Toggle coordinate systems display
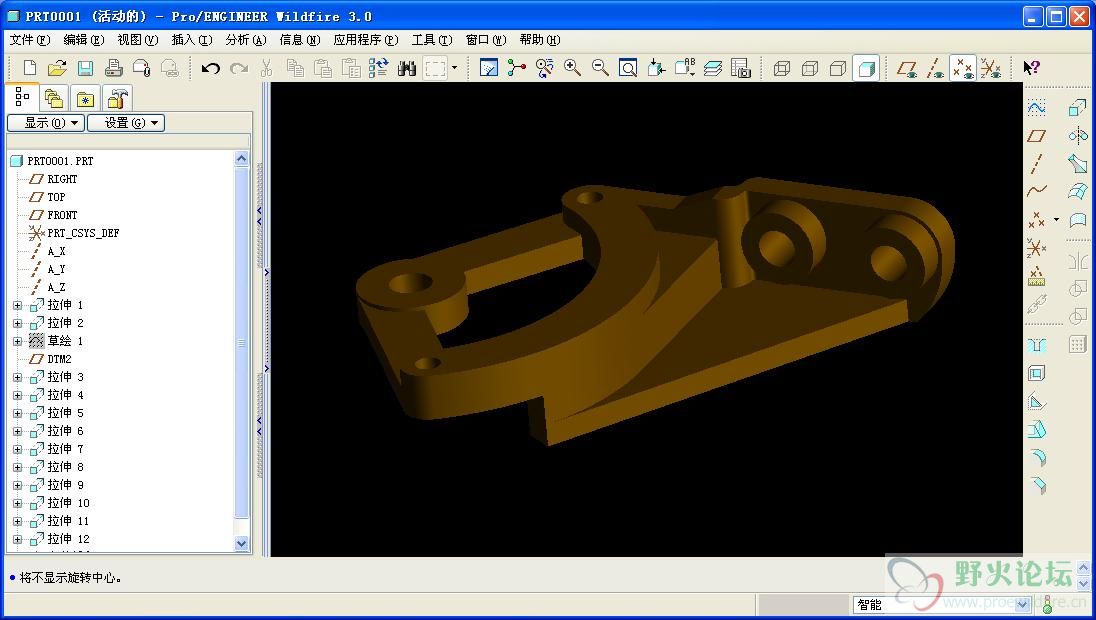The height and width of the screenshot is (620, 1096). pyautogui.click(x=990, y=68)
